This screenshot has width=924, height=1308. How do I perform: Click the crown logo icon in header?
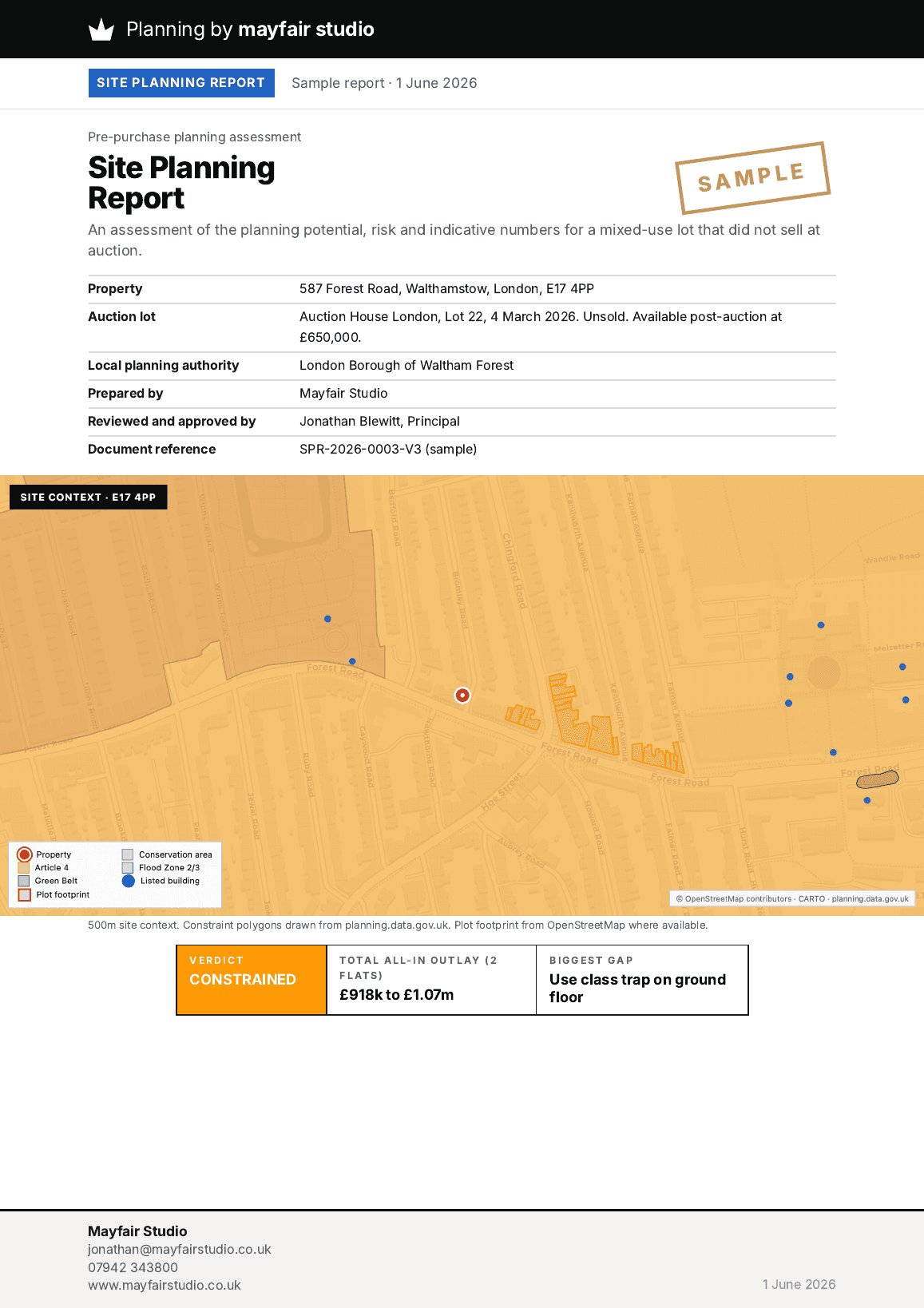click(x=101, y=30)
